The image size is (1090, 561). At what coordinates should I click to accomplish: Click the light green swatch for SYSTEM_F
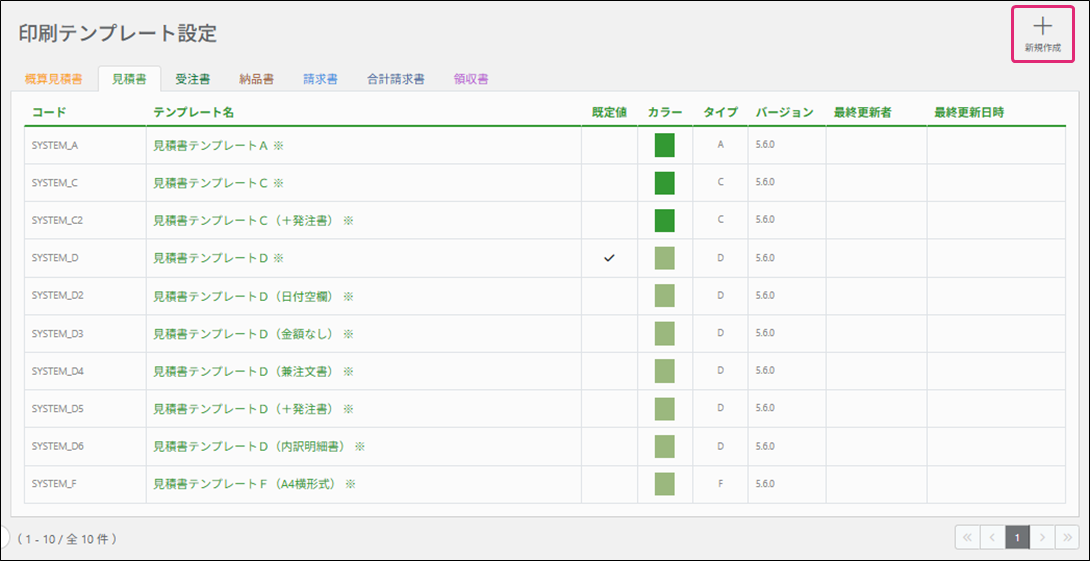(x=664, y=484)
